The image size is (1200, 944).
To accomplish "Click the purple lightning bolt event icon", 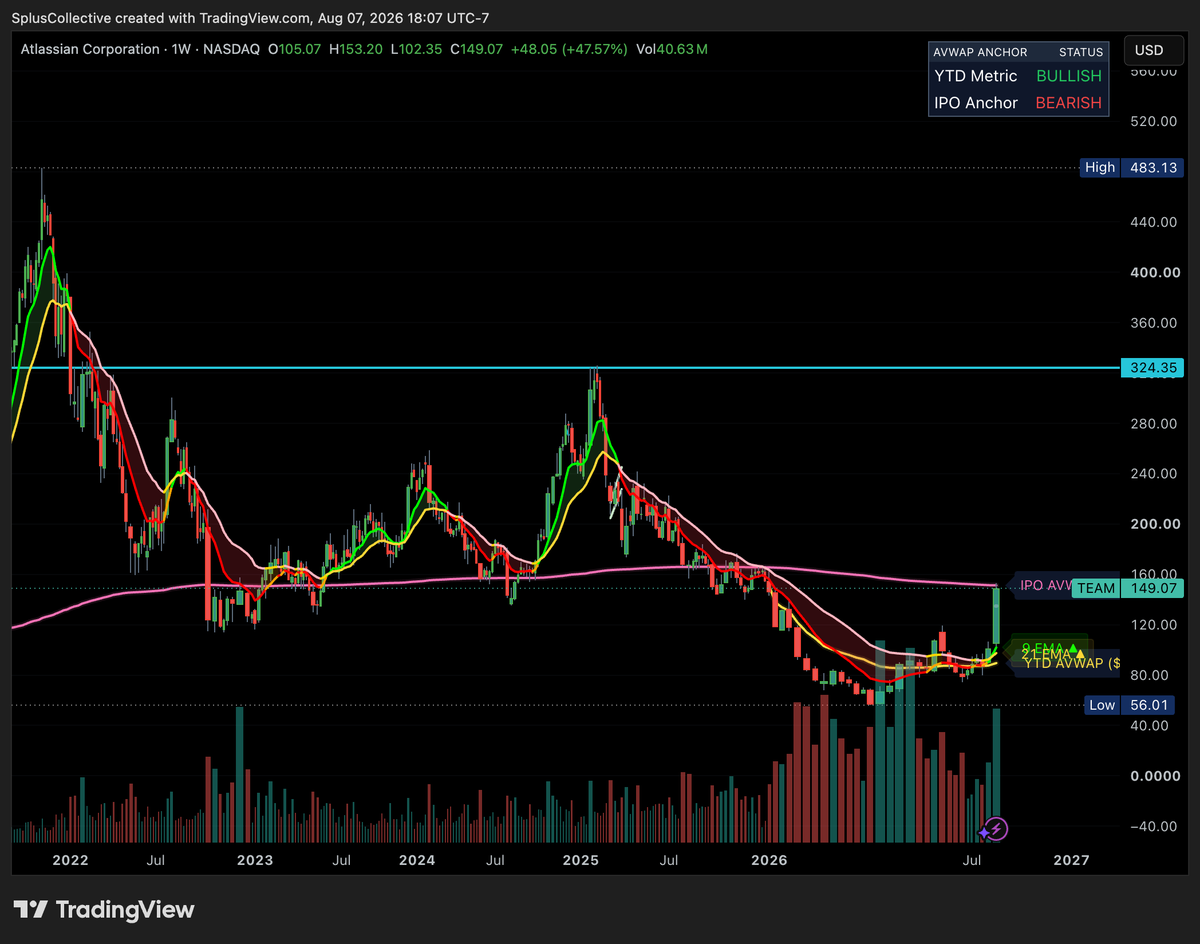I will pyautogui.click(x=998, y=828).
